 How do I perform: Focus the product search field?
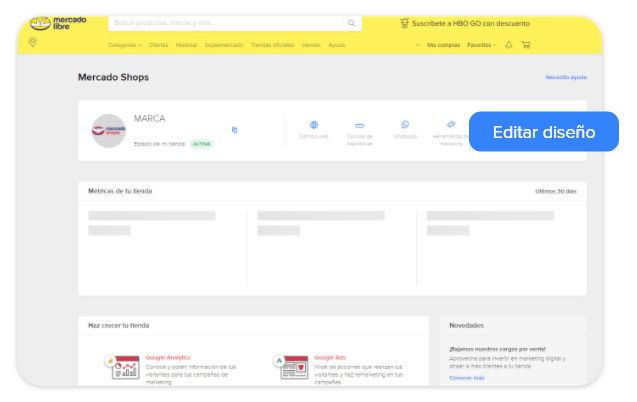click(225, 23)
